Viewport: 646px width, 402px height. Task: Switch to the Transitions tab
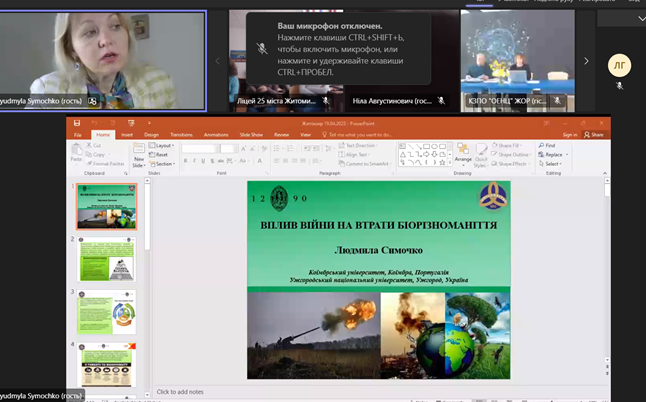click(x=181, y=135)
